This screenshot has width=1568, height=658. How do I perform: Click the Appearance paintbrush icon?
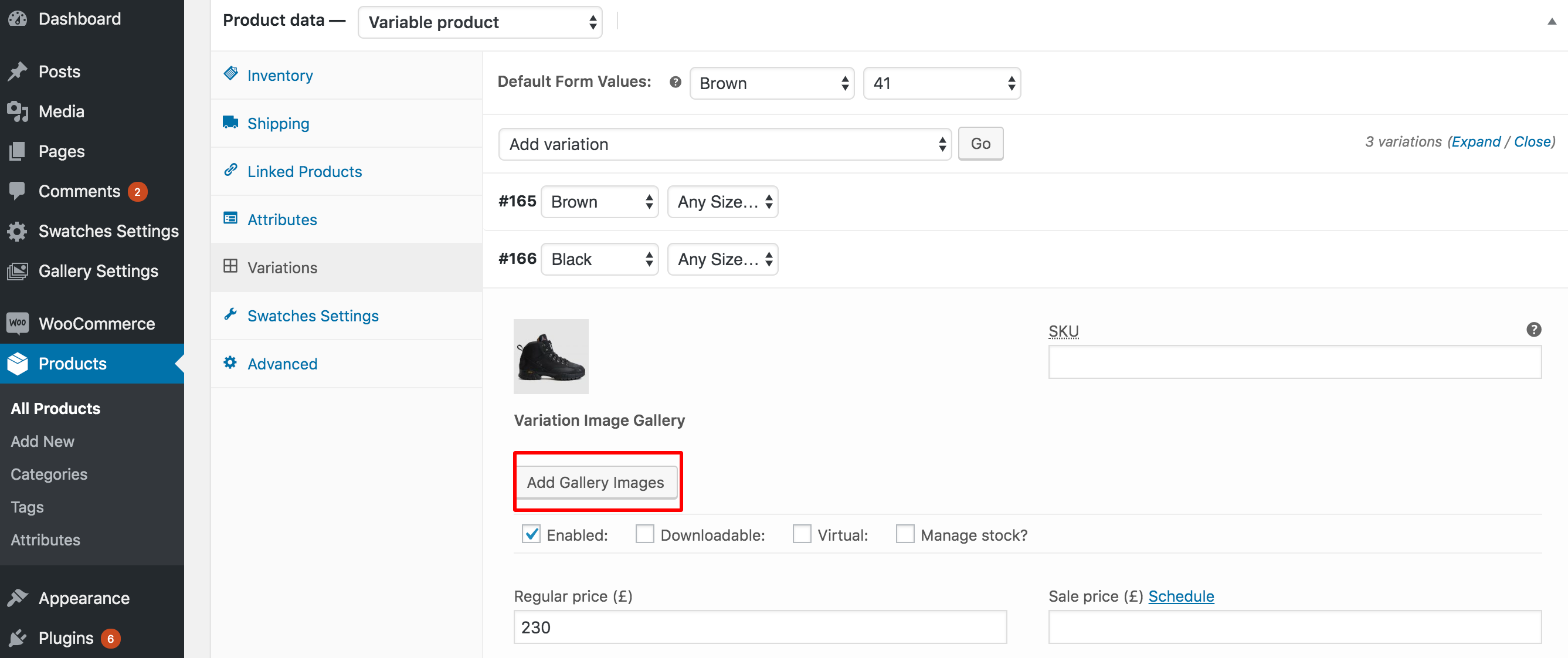coord(18,598)
